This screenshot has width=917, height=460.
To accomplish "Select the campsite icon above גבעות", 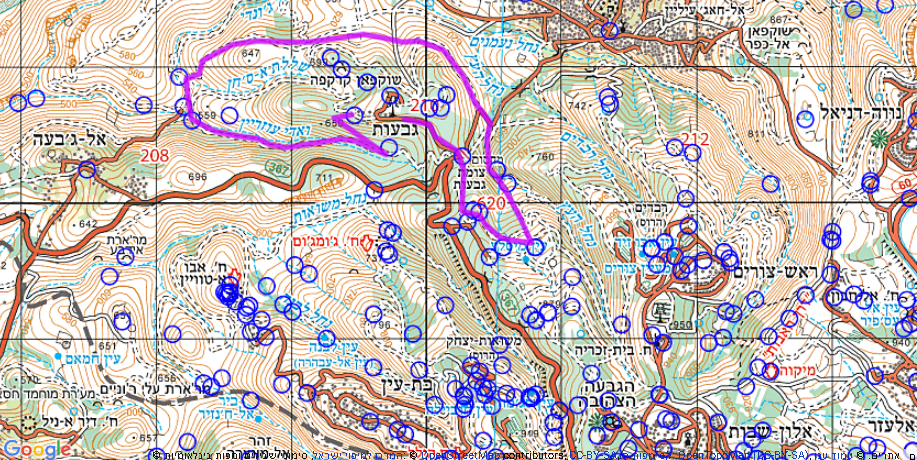I will coord(390,99).
